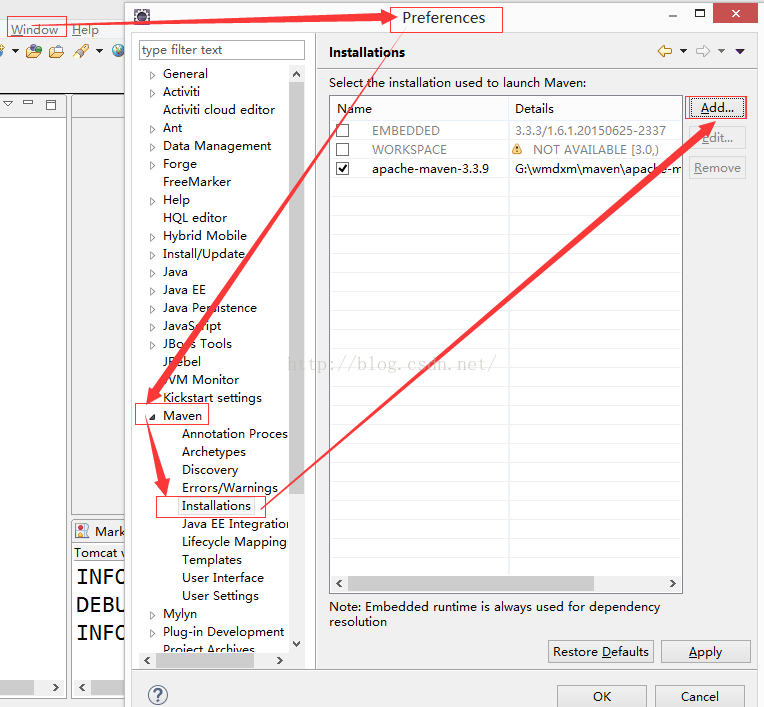This screenshot has height=707, width=764.
Task: Click the preference tree scroll down arrow
Action: click(296, 643)
